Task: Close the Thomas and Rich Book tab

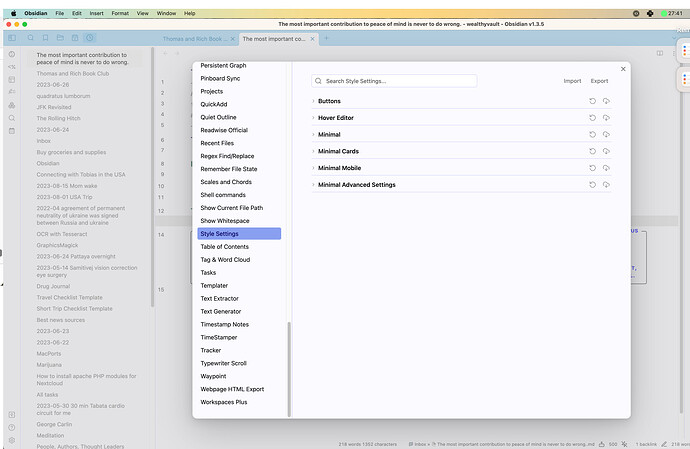Action: point(233,39)
